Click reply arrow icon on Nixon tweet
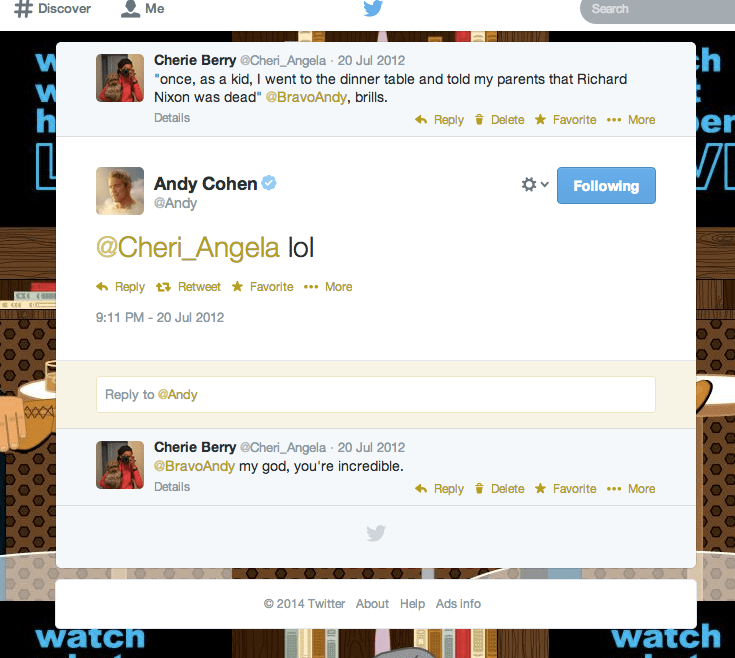The image size is (735, 658). tap(421, 120)
